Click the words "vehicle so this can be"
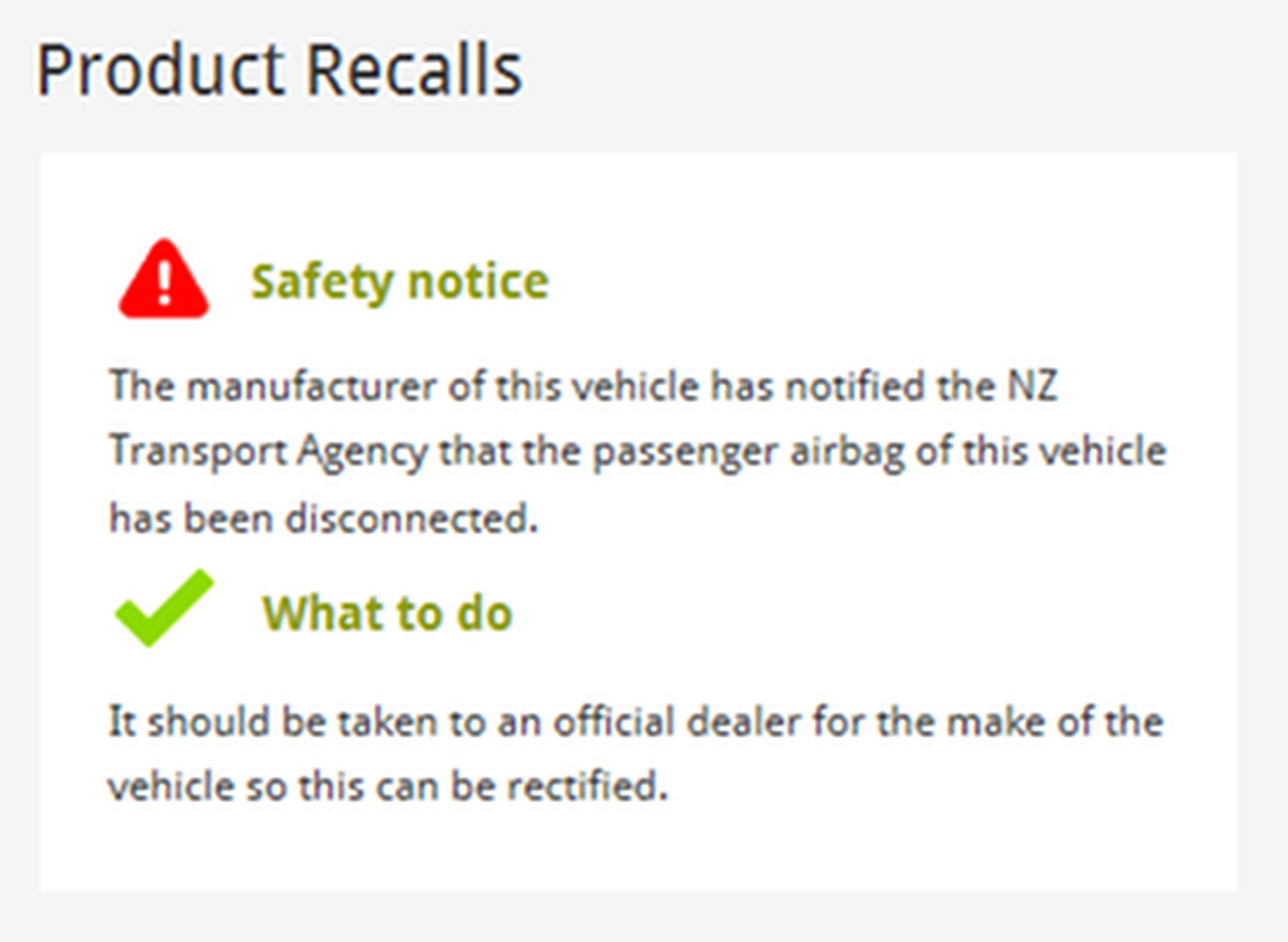 (301, 786)
